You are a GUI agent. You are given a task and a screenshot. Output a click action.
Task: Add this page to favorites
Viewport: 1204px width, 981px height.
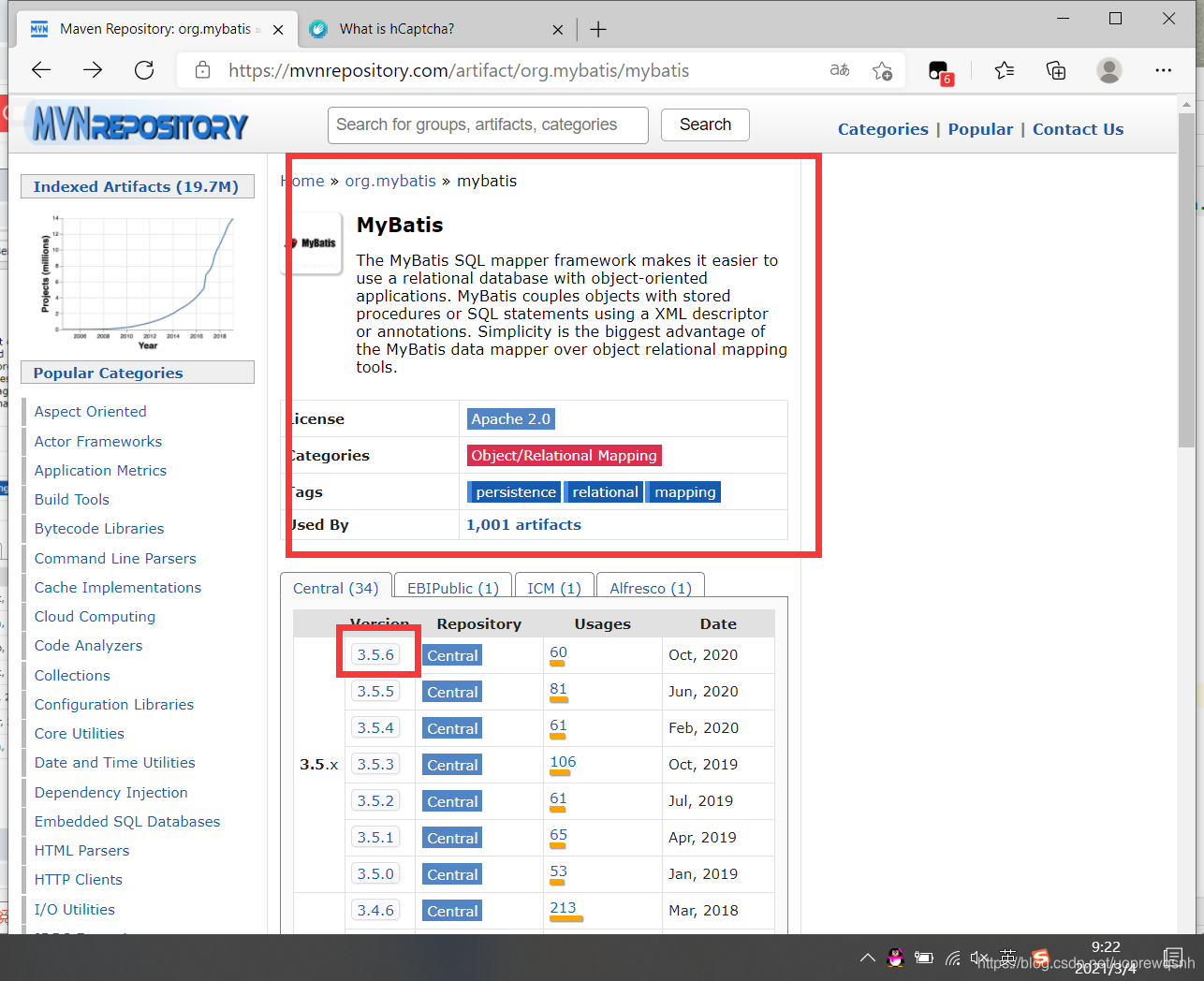[882, 70]
